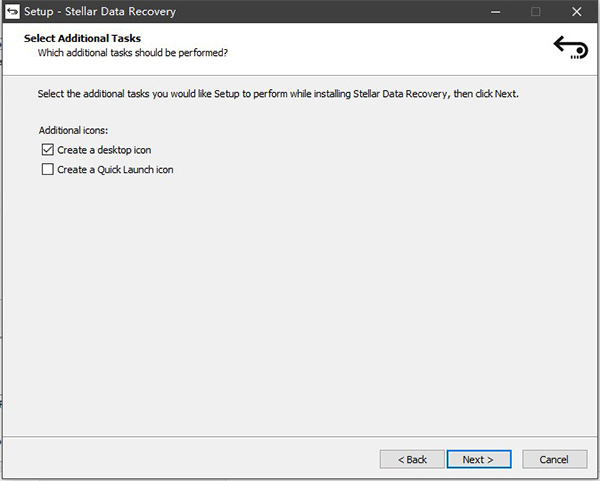Click the greyed-out maximize button
Screen dimensions: 600x481
536,12
